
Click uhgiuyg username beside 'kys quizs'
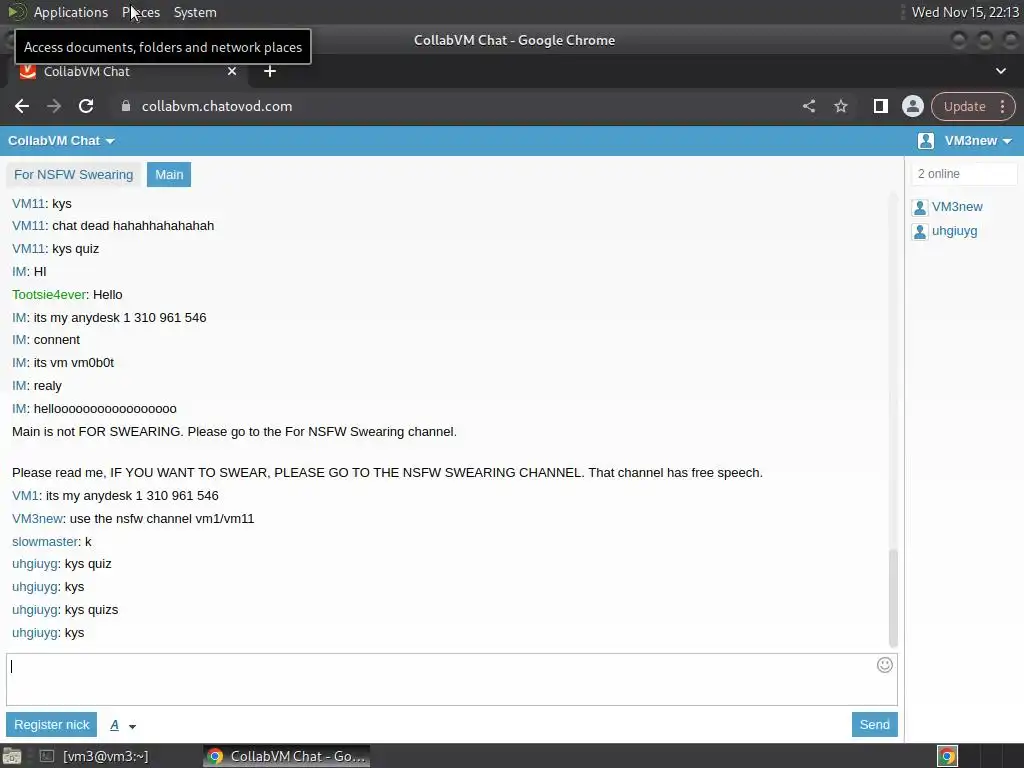click(35, 610)
